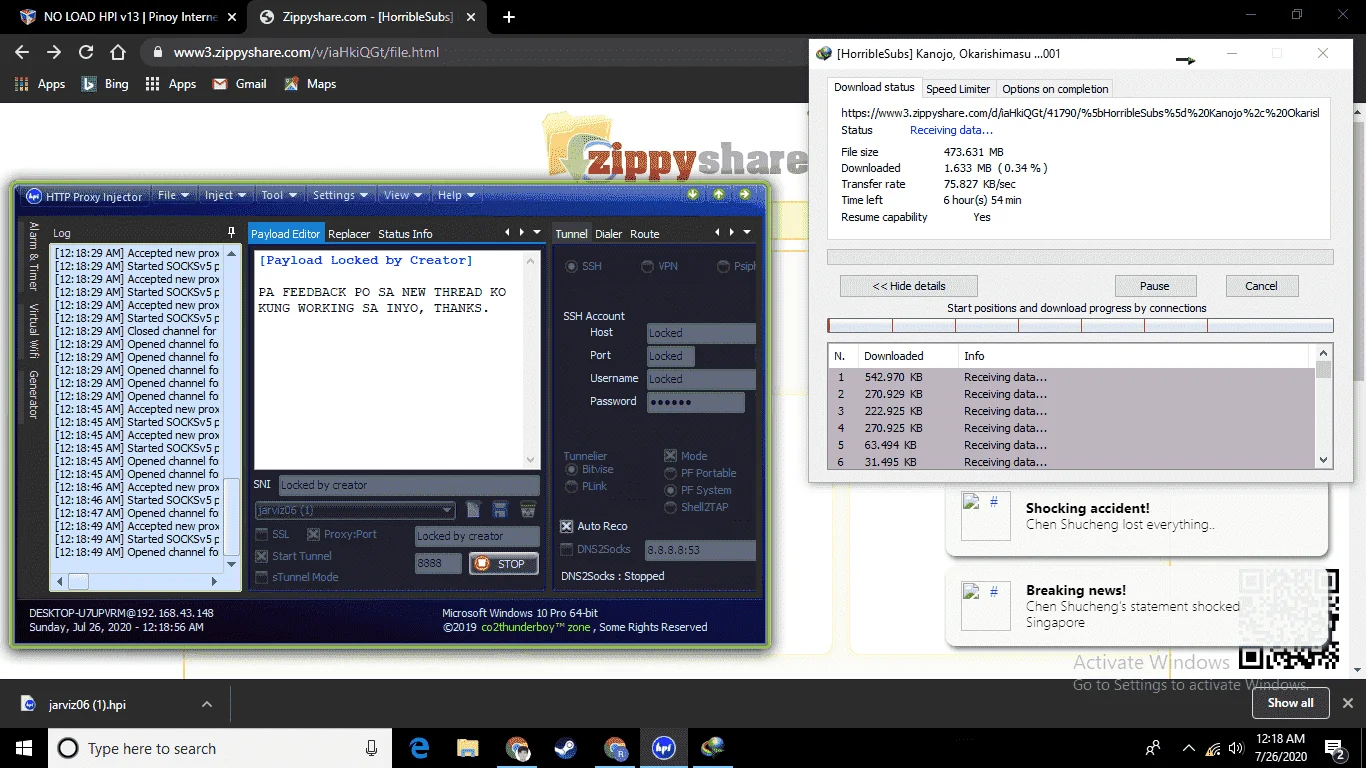Uncheck the Auto Reco checkbox

[x=567, y=526]
